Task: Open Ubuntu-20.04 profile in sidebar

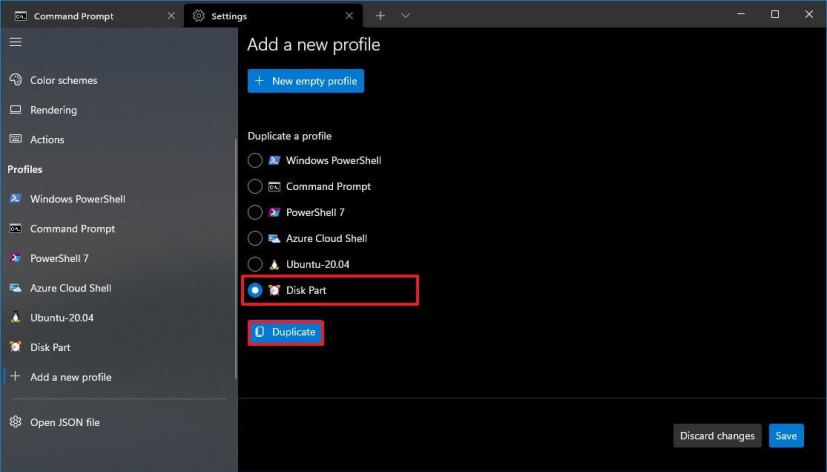Action: [119, 317]
